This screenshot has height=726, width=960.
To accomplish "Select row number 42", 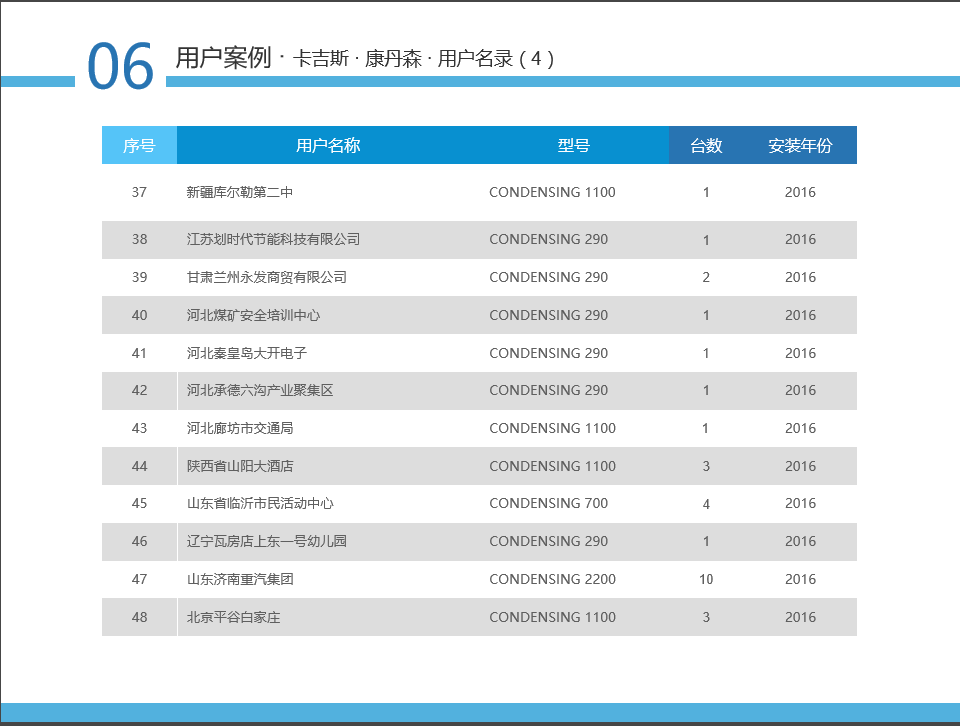I will (x=139, y=391).
